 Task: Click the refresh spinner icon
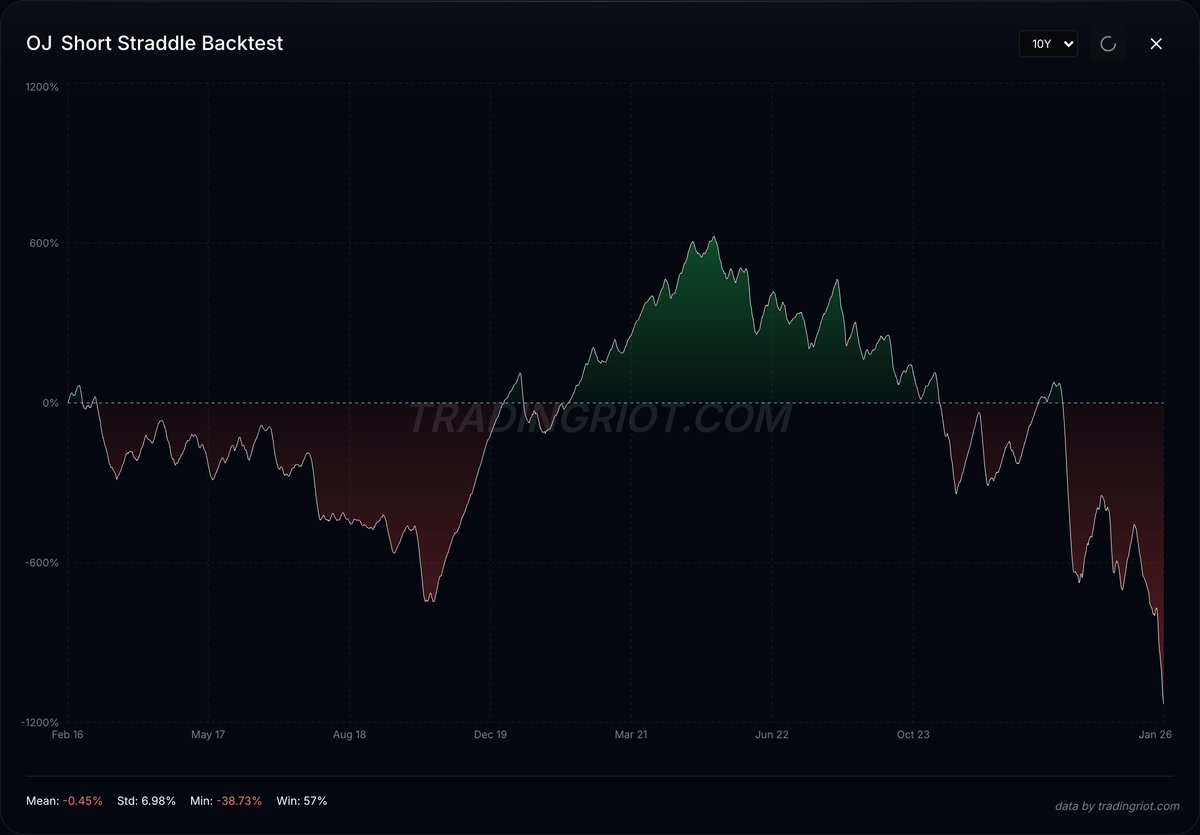click(1108, 44)
